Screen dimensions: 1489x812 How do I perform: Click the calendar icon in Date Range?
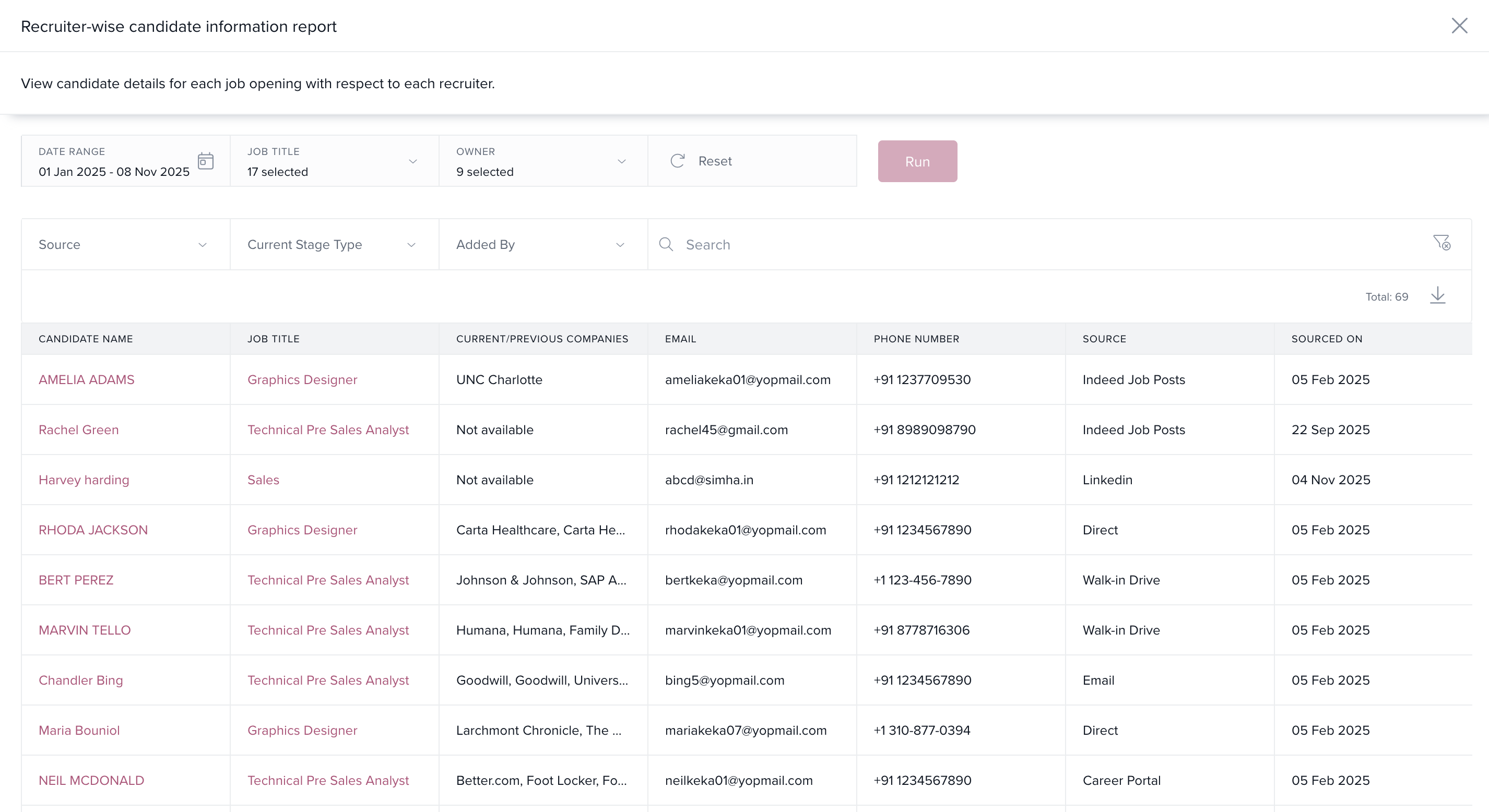tap(205, 161)
